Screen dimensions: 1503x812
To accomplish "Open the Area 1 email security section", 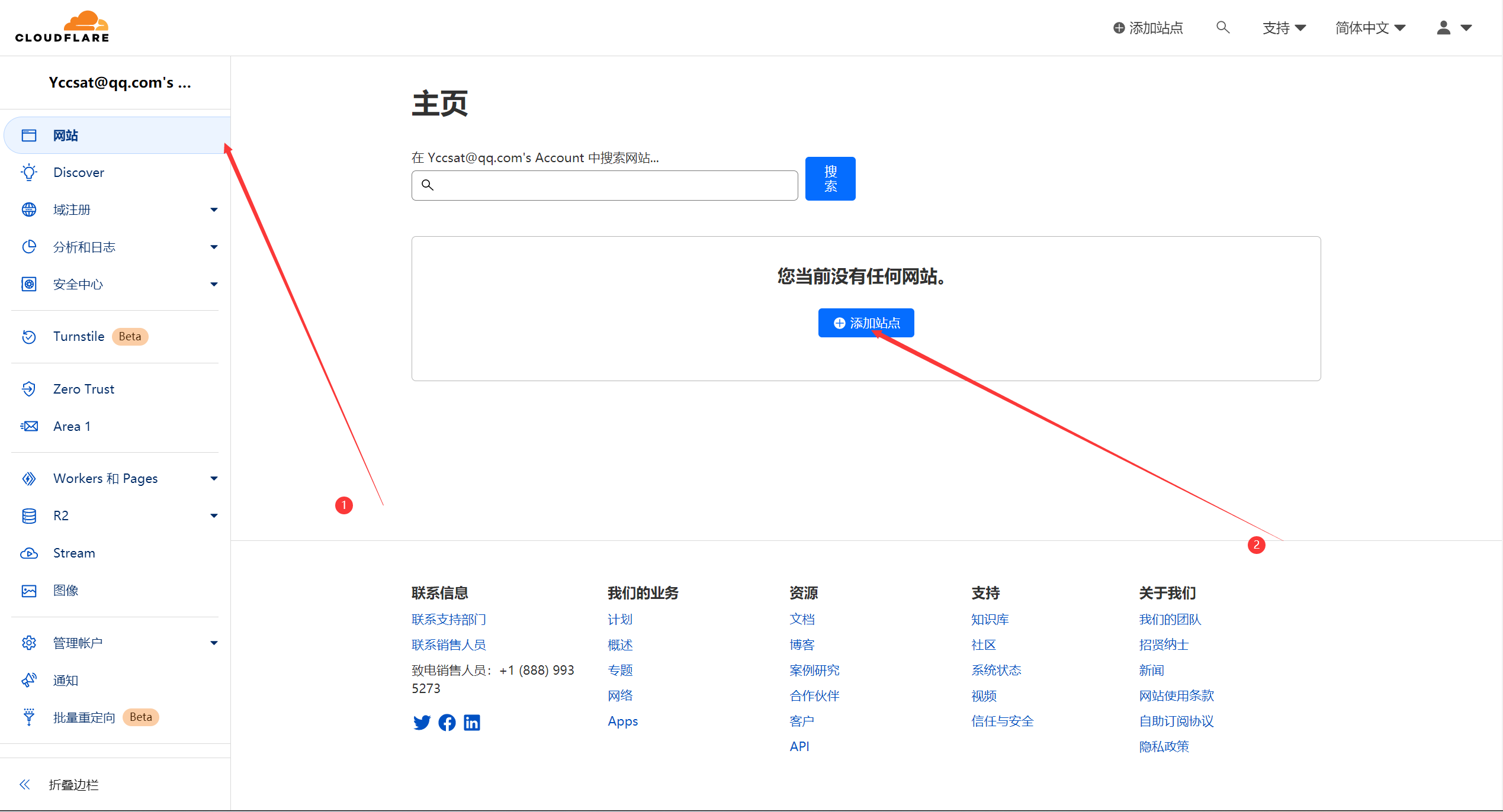I will tap(71, 426).
